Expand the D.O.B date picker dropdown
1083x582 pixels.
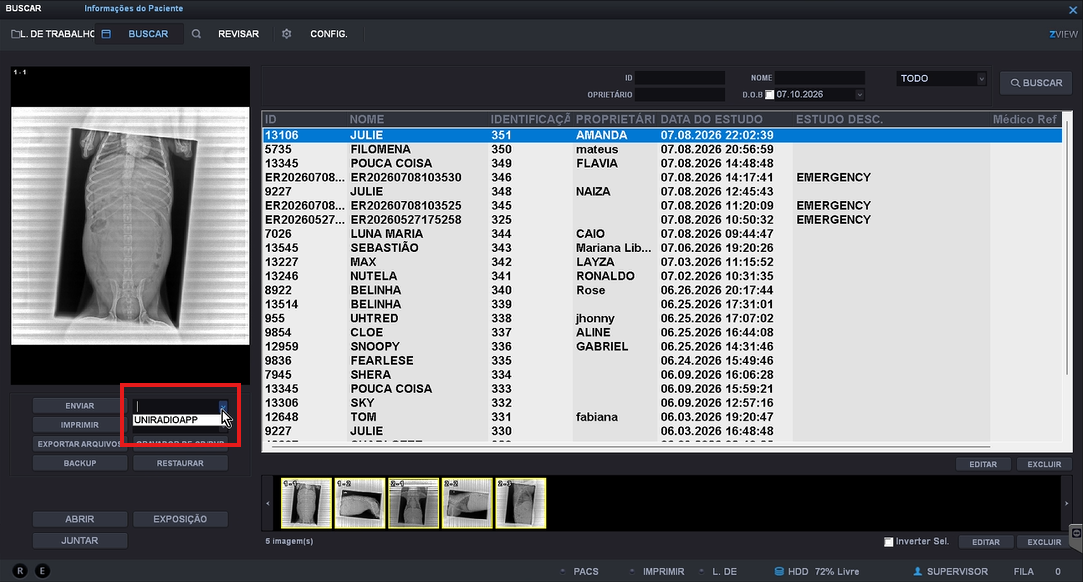pos(859,95)
